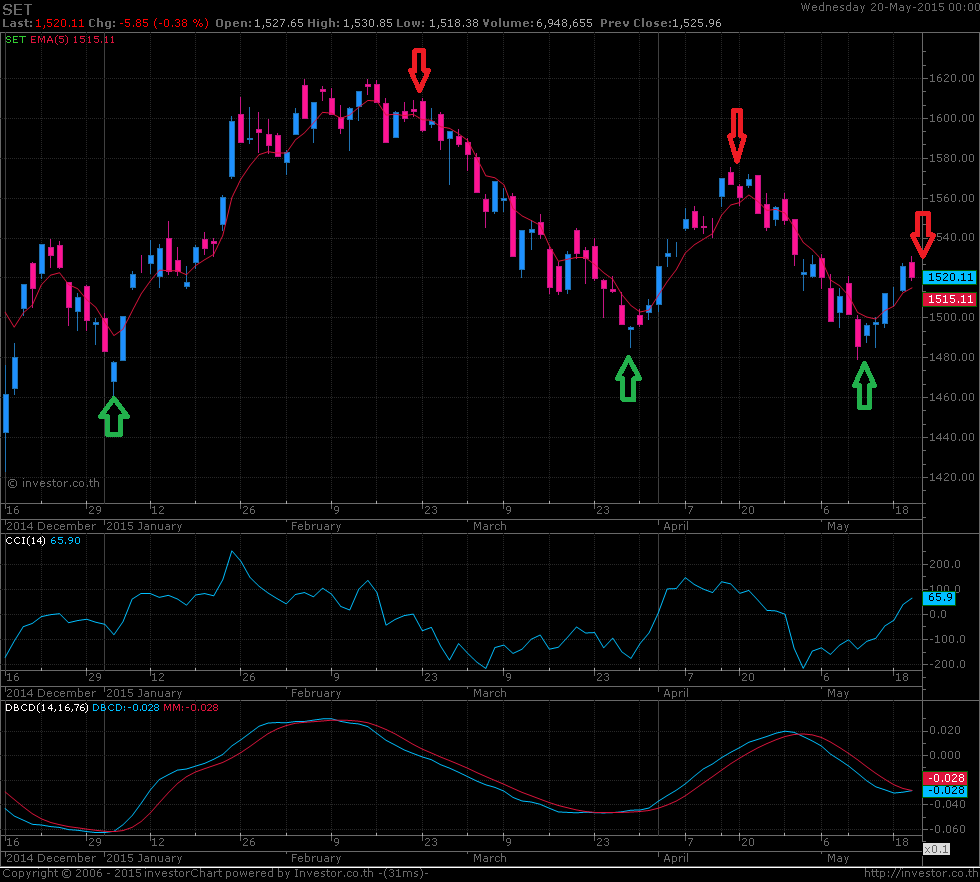980x882 pixels.
Task: Click the Last price value 1,520.11
Action: [x=59, y=23]
